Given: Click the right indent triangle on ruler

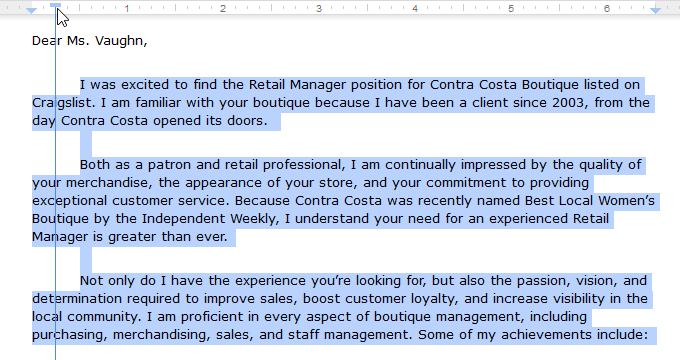Looking at the screenshot, I should [x=655, y=10].
